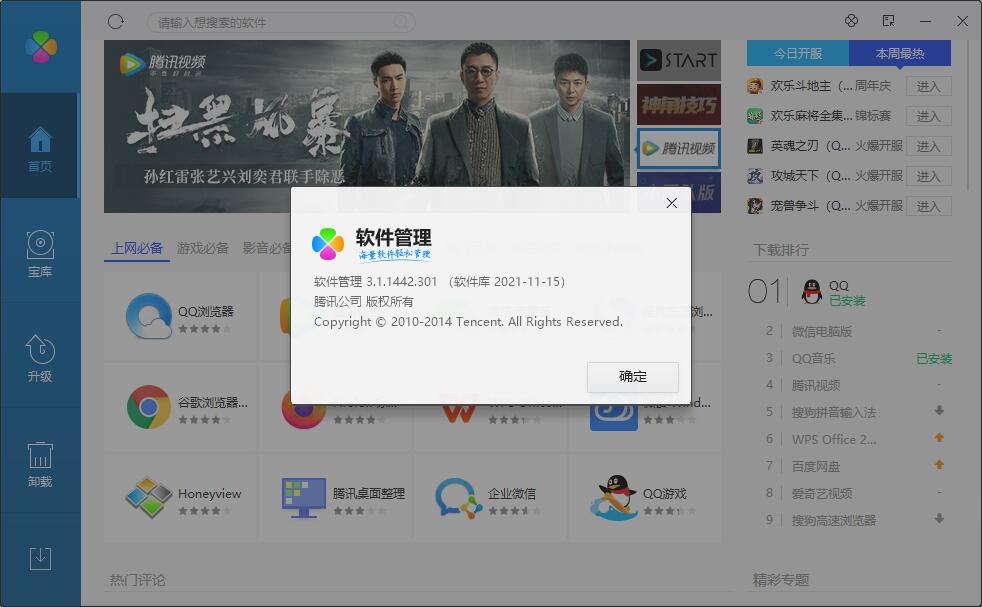
Task: Open the 宝库 sidebar section
Action: click(40, 254)
